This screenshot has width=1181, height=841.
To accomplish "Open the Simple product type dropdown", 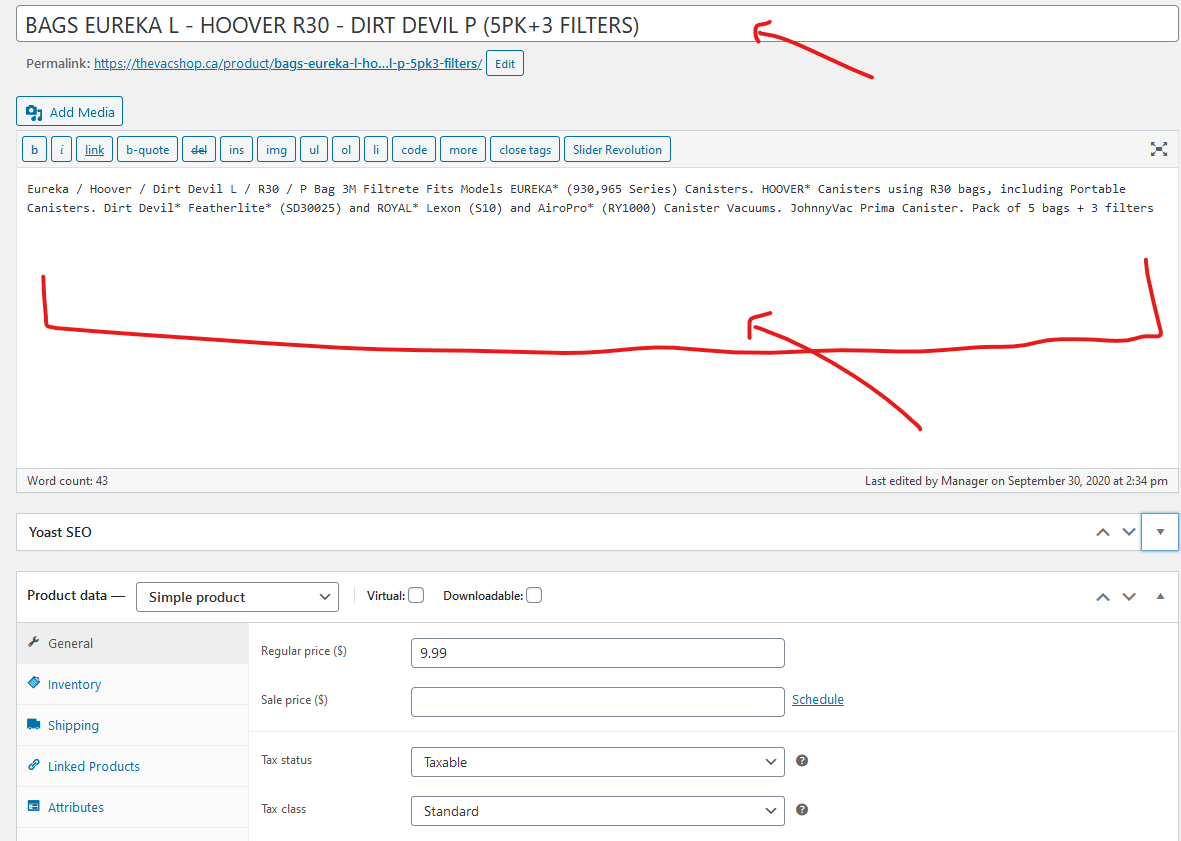I will [x=237, y=597].
